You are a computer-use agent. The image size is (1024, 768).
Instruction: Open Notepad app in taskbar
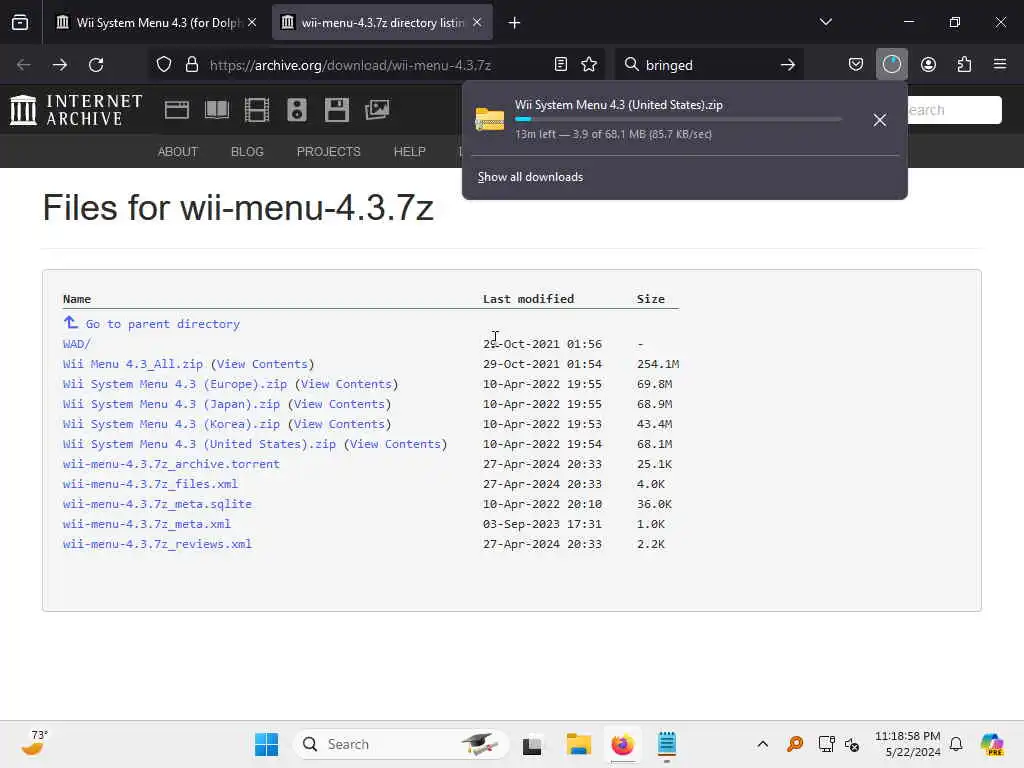[667, 744]
